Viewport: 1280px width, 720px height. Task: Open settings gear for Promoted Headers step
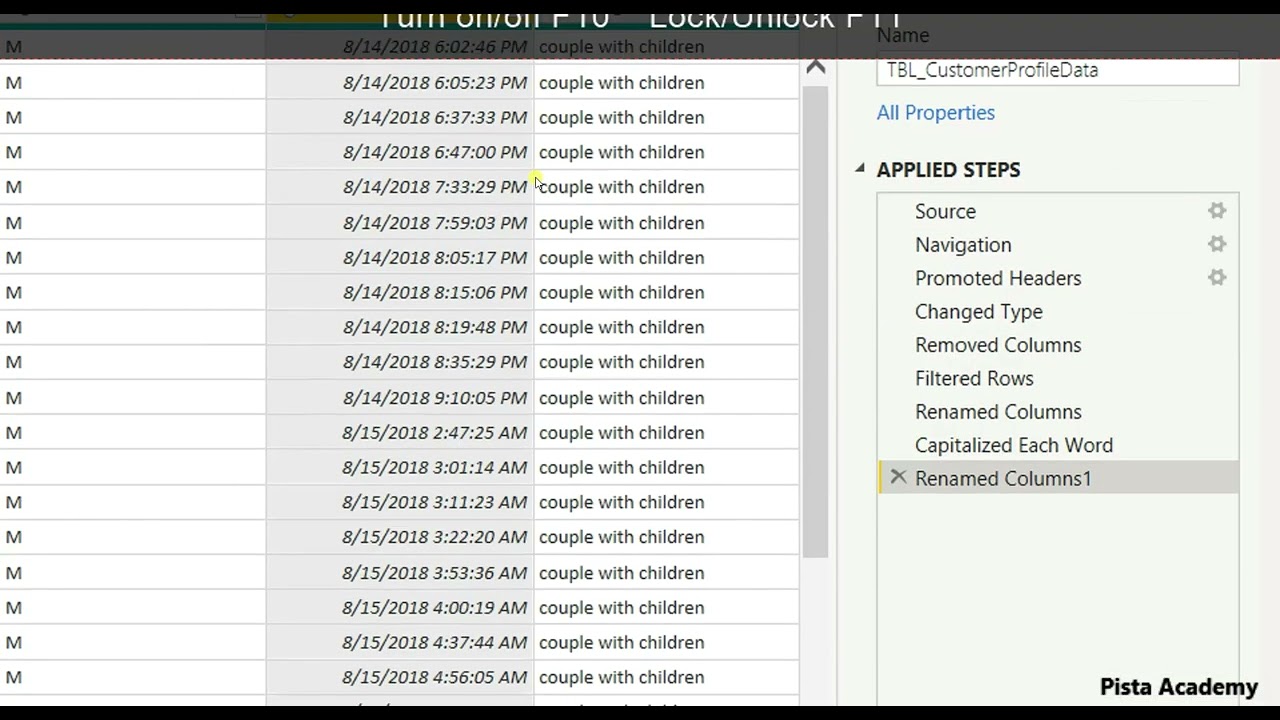[x=1217, y=278]
